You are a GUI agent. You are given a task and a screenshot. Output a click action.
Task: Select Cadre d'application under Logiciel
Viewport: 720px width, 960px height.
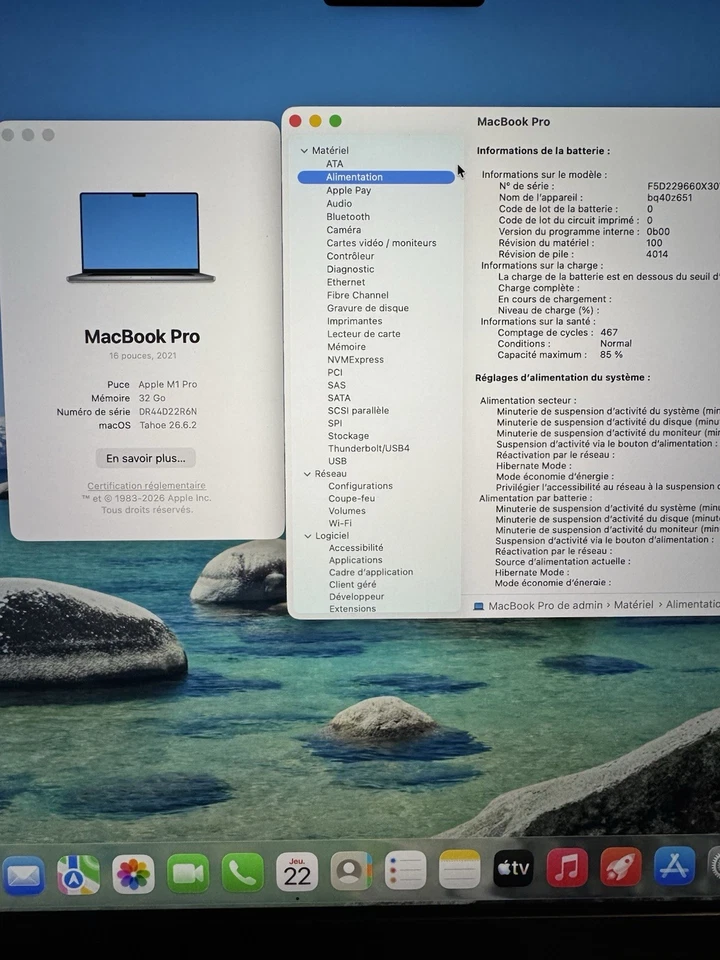click(371, 572)
